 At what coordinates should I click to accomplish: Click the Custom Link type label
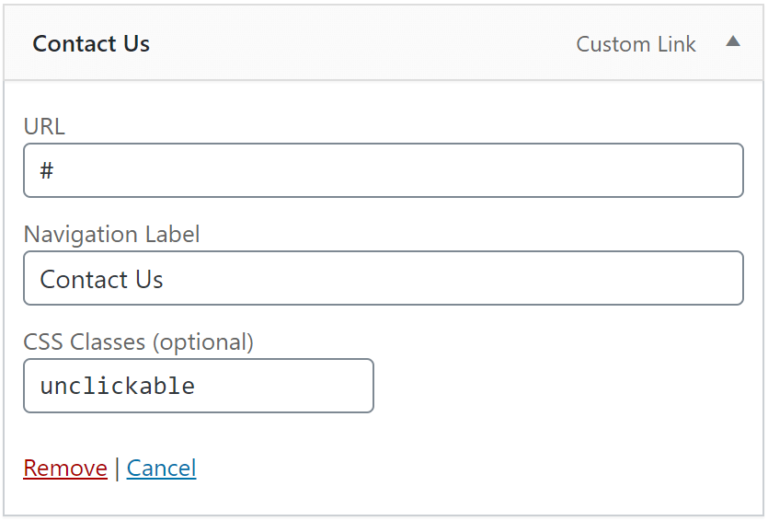coord(636,45)
